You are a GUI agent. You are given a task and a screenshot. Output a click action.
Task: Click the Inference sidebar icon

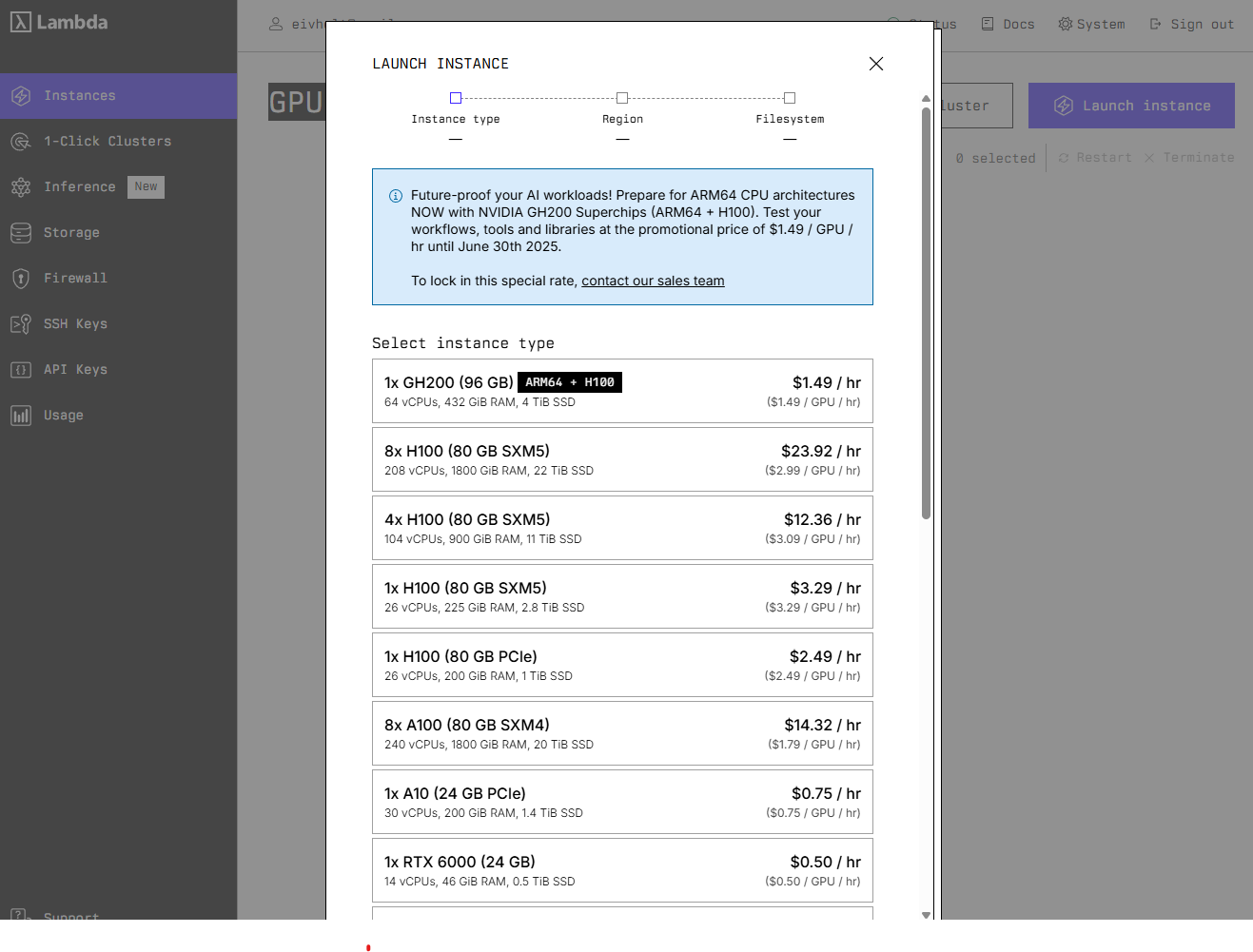pos(21,187)
